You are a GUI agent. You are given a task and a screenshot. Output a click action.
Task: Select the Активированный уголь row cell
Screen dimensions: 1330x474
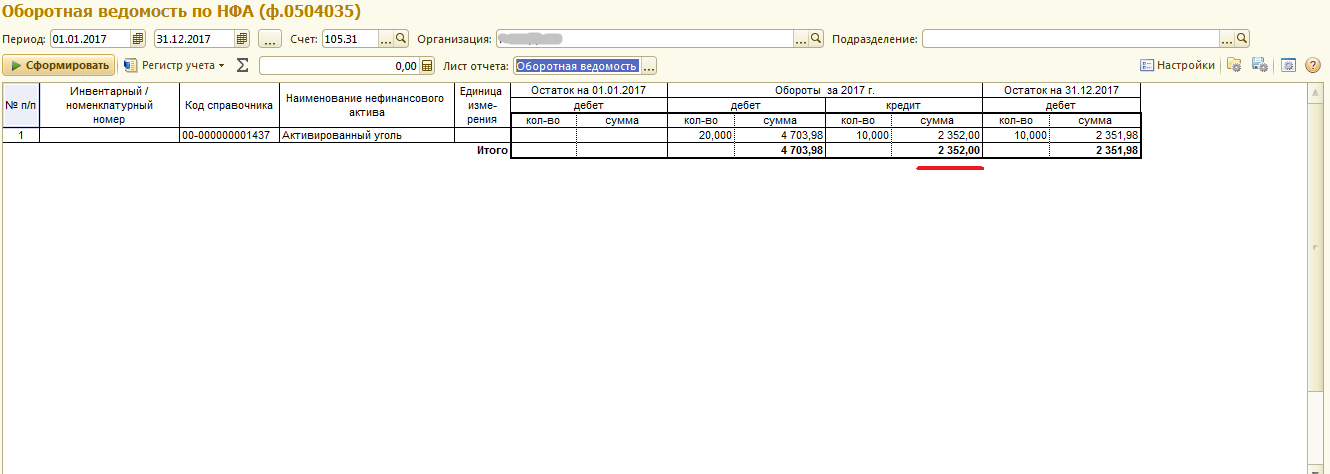point(366,135)
